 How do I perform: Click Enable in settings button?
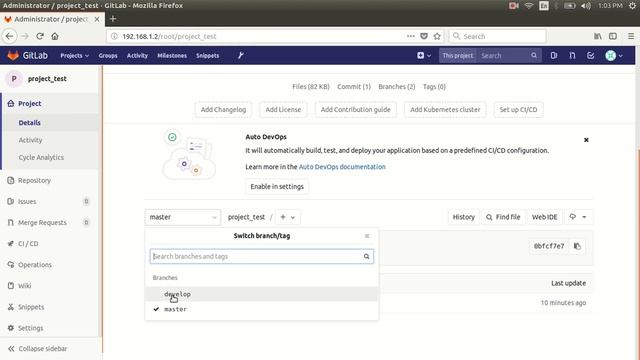(x=277, y=187)
